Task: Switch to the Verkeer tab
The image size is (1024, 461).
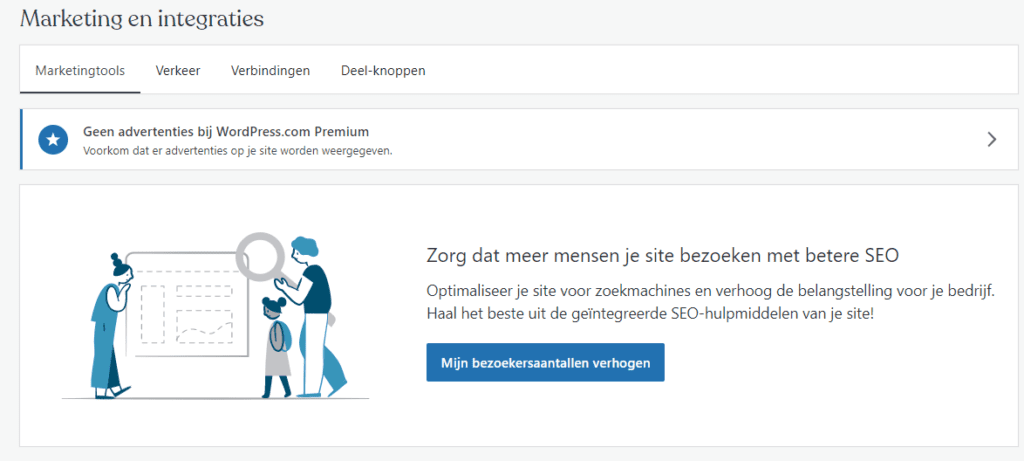Action: [178, 71]
